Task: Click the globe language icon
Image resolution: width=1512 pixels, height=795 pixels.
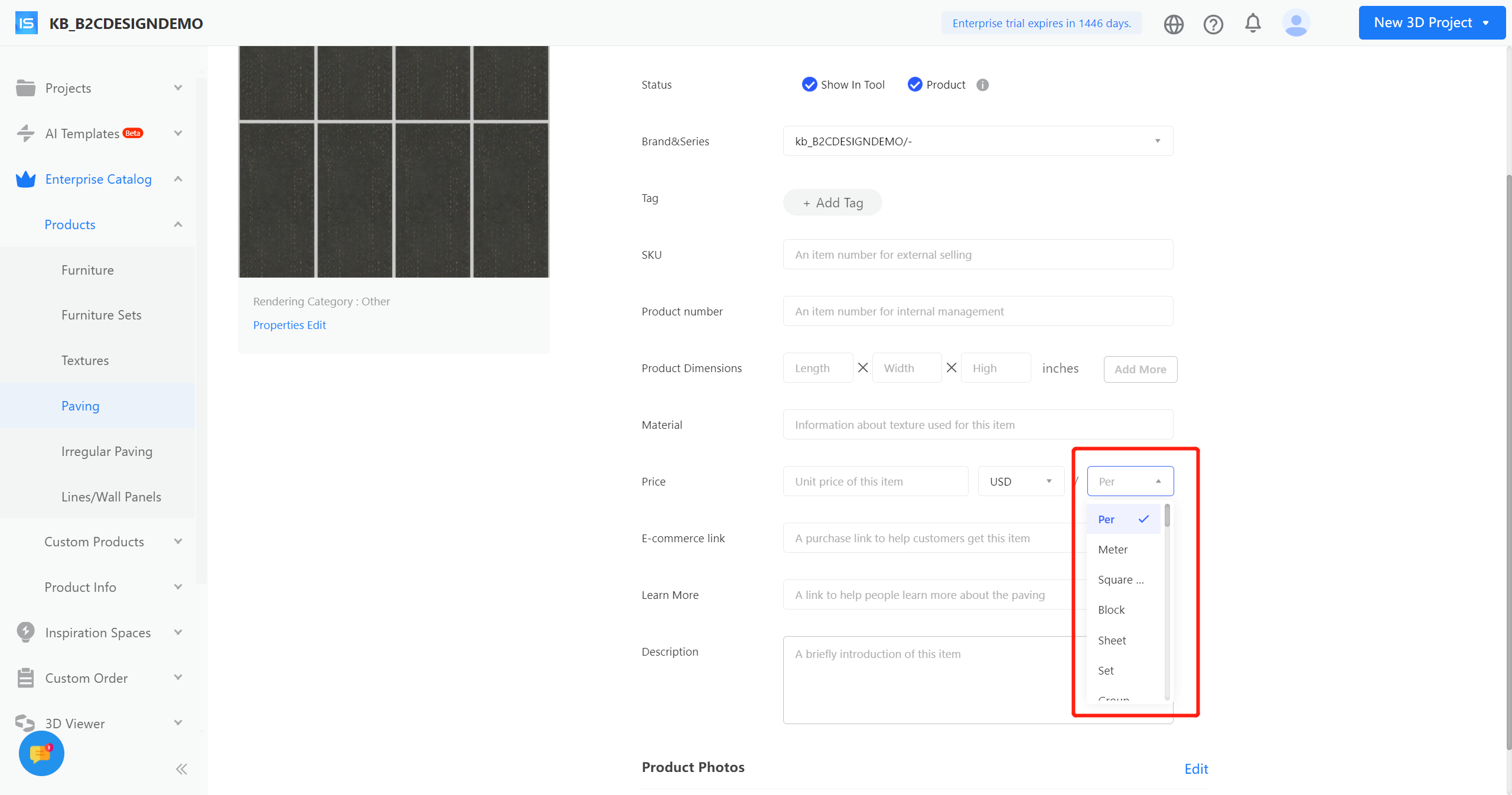Action: click(1173, 24)
